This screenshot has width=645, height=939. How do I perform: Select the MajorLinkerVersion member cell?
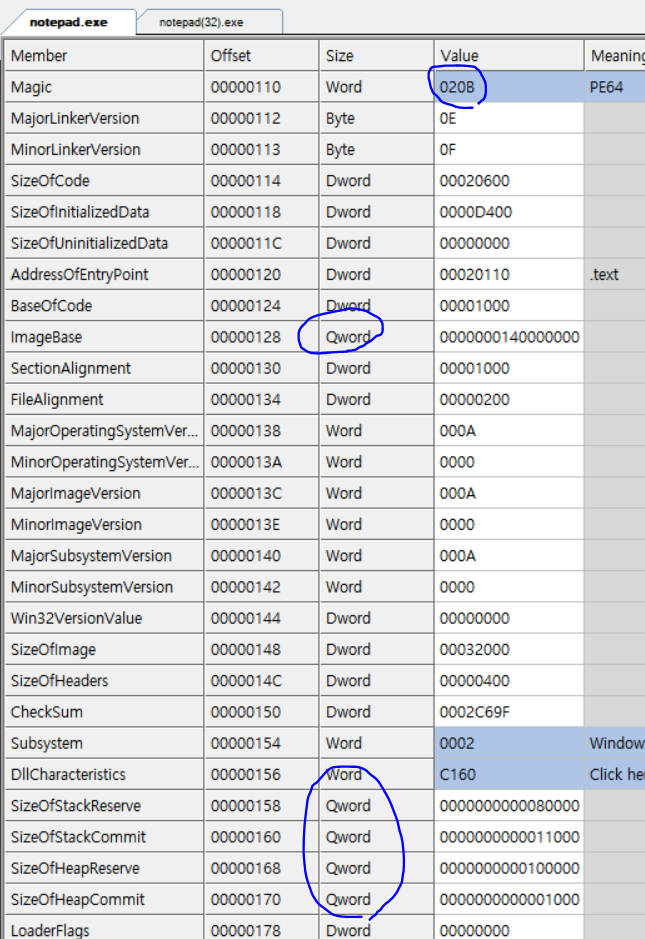tap(104, 119)
